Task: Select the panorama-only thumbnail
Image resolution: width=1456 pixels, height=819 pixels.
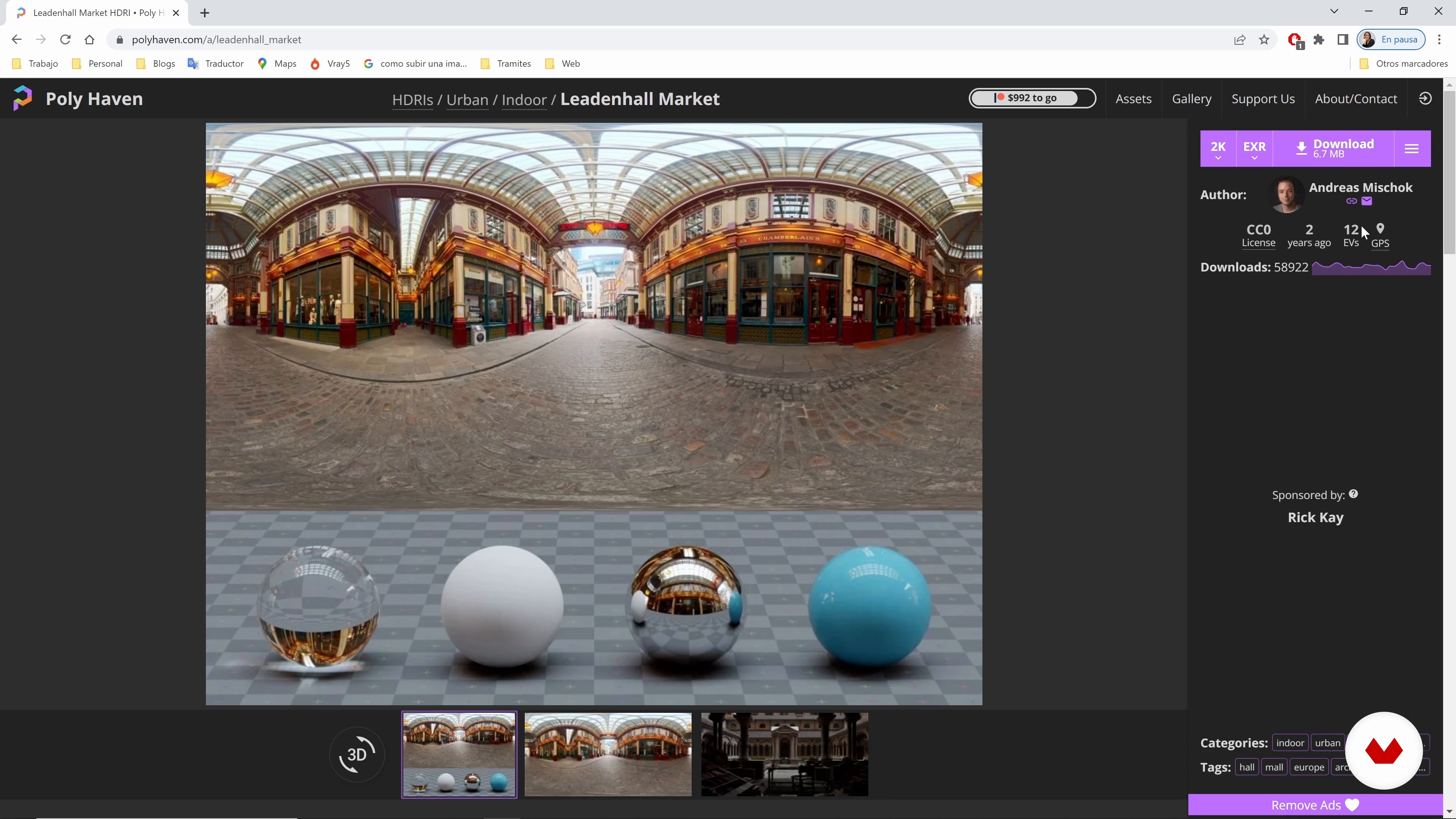Action: [x=607, y=755]
